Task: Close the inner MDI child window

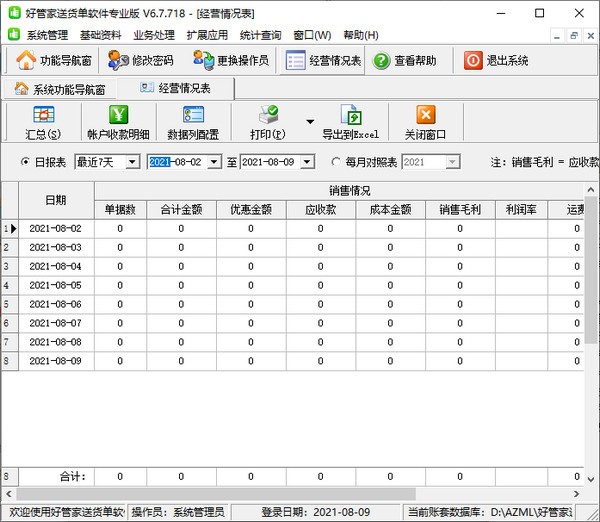Action: 590,36
